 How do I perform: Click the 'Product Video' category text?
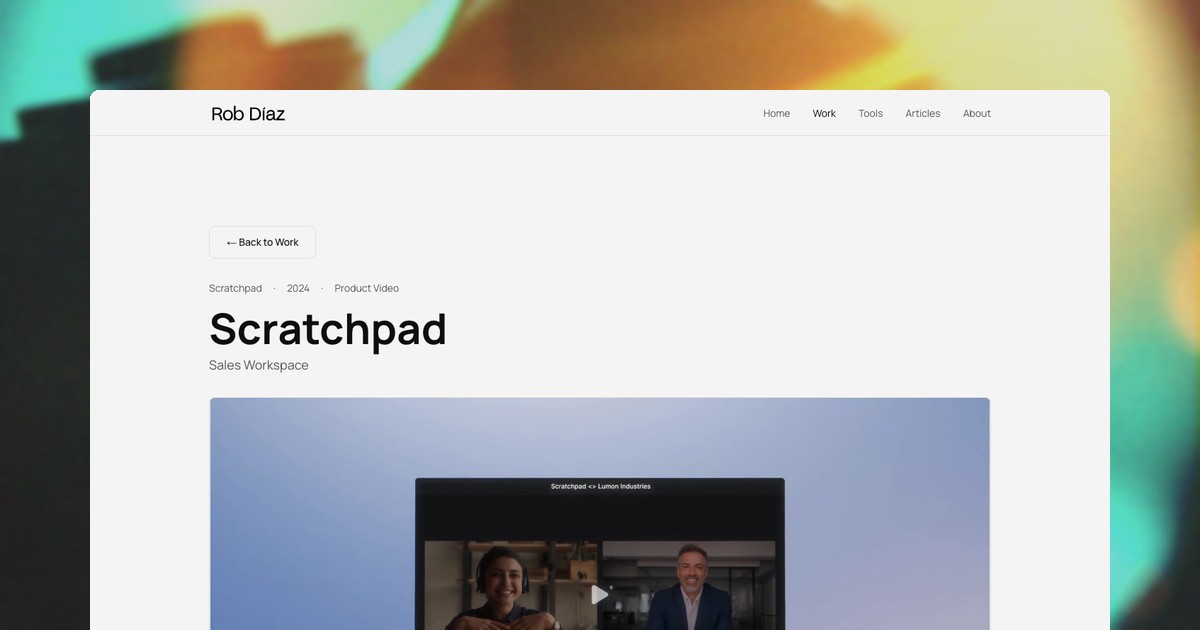pyautogui.click(x=366, y=288)
